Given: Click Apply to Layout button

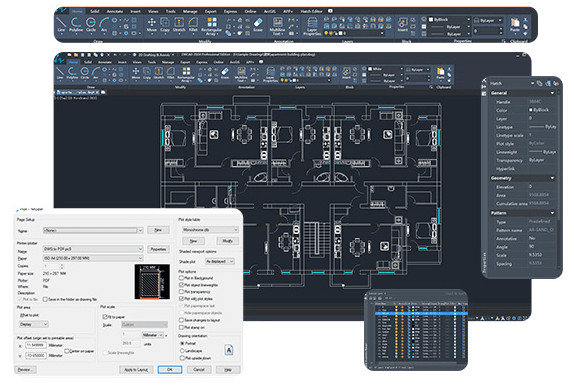Looking at the screenshot, I should click(x=136, y=369).
